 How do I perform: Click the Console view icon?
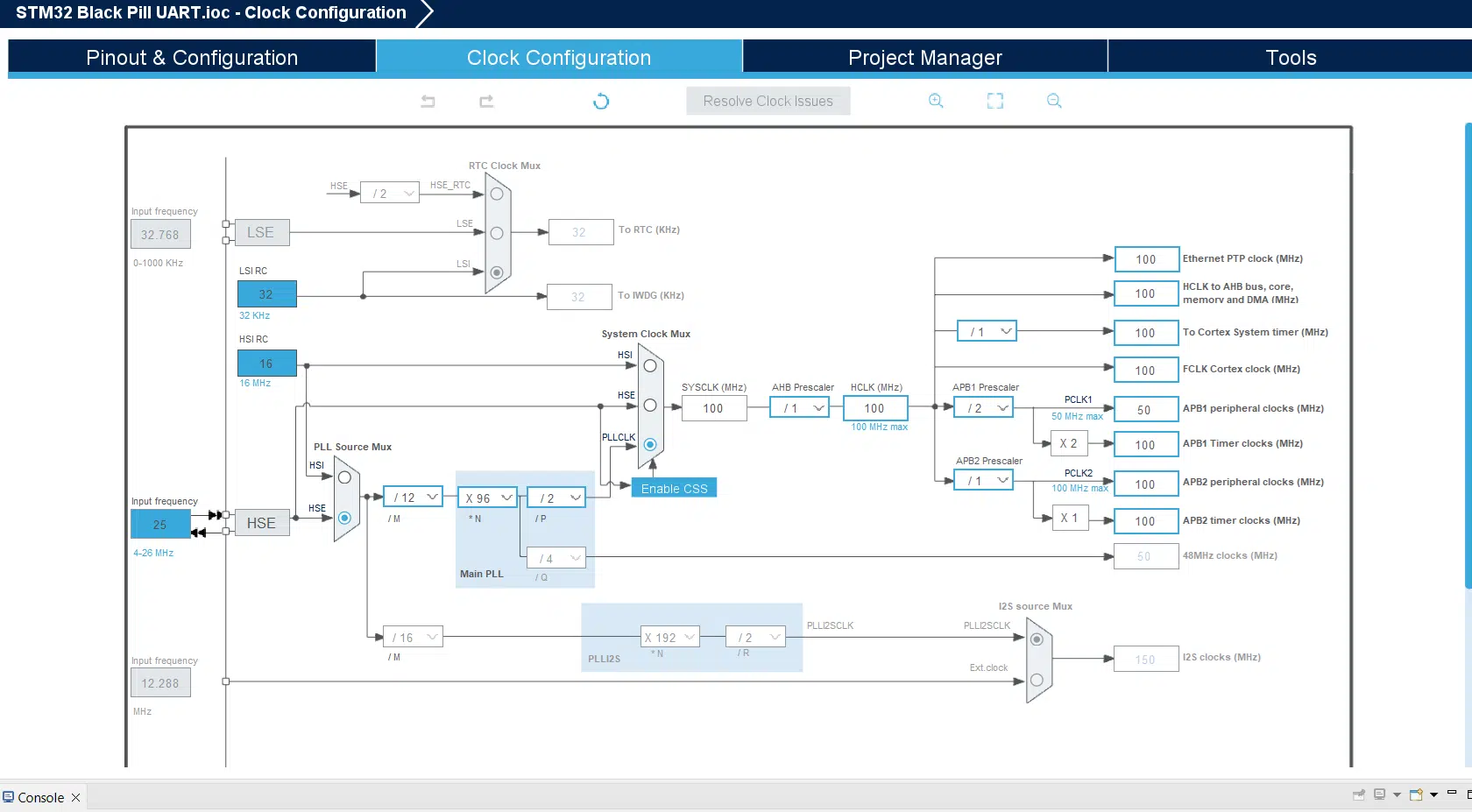click(8, 797)
